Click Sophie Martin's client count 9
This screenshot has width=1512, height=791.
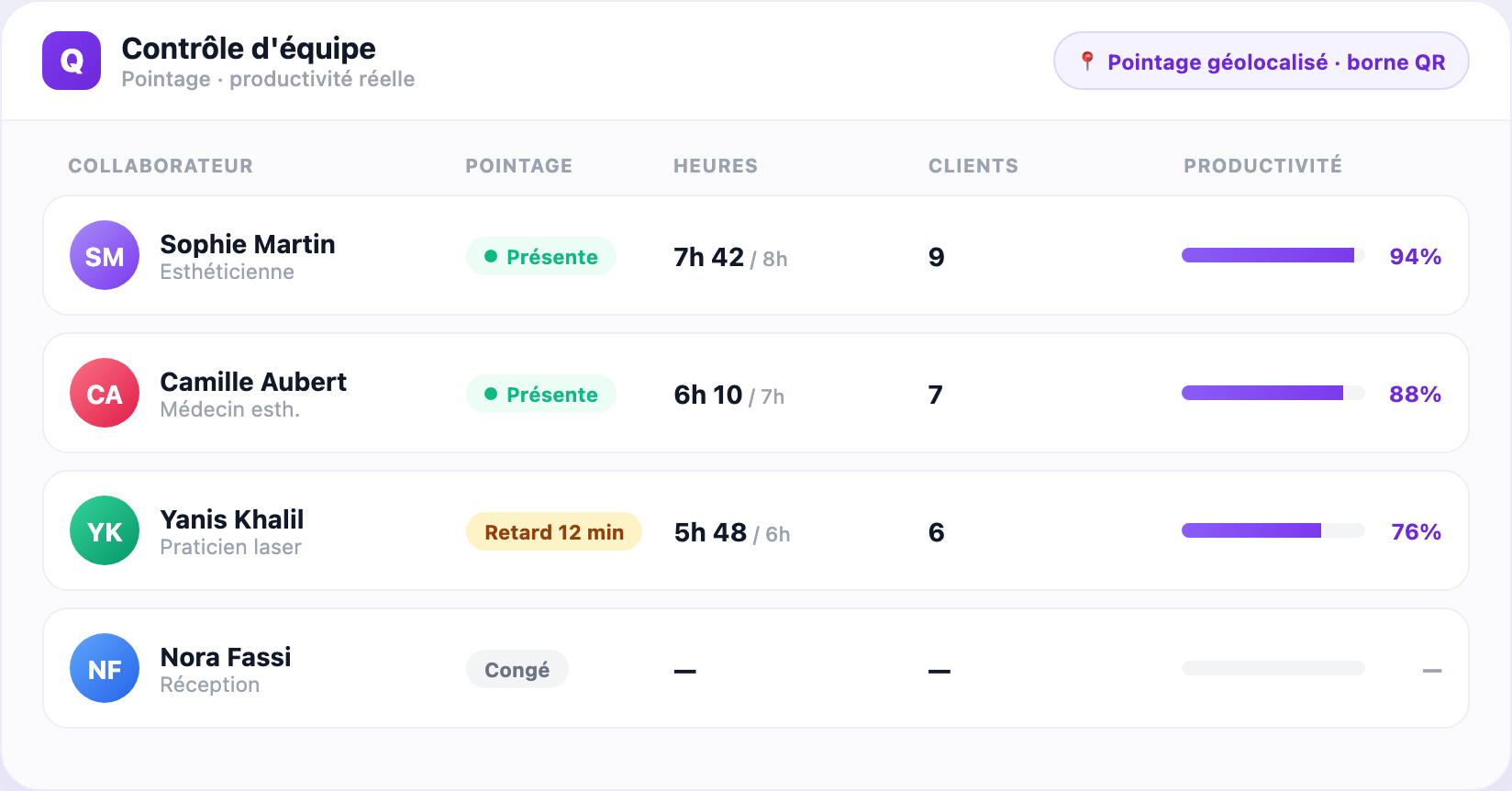[936, 257]
